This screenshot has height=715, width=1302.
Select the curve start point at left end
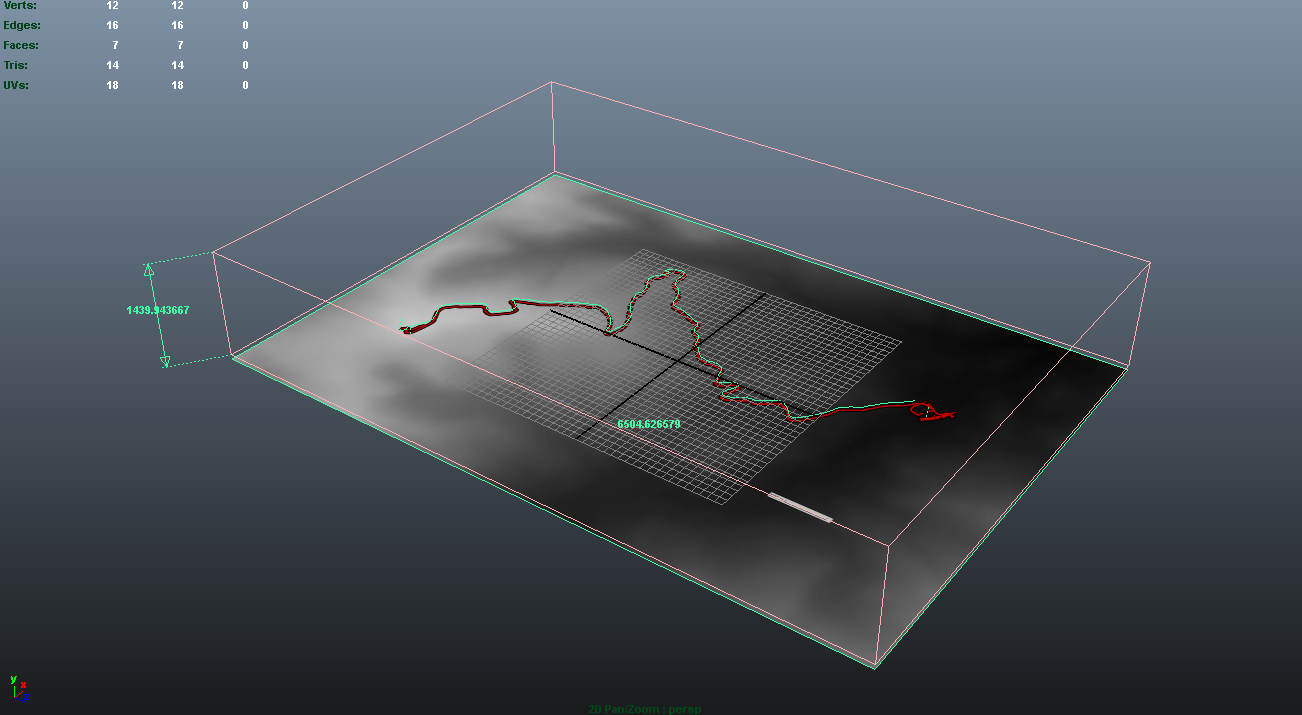tap(406, 329)
